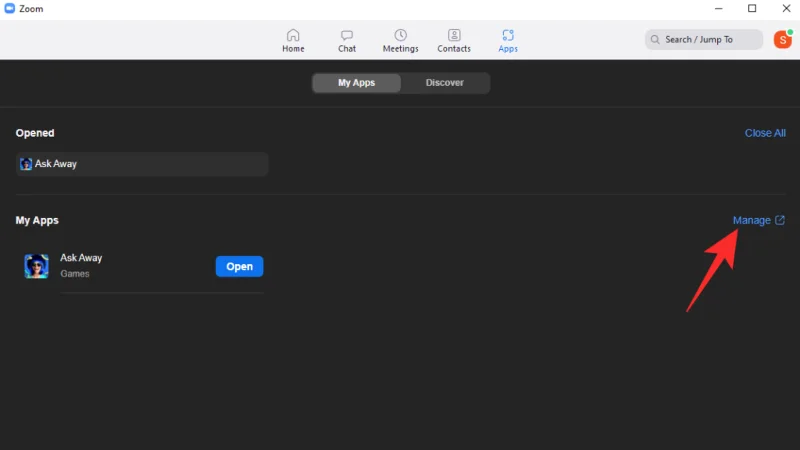
Task: Click the Games category text under Ask Away
Action: (x=74, y=274)
